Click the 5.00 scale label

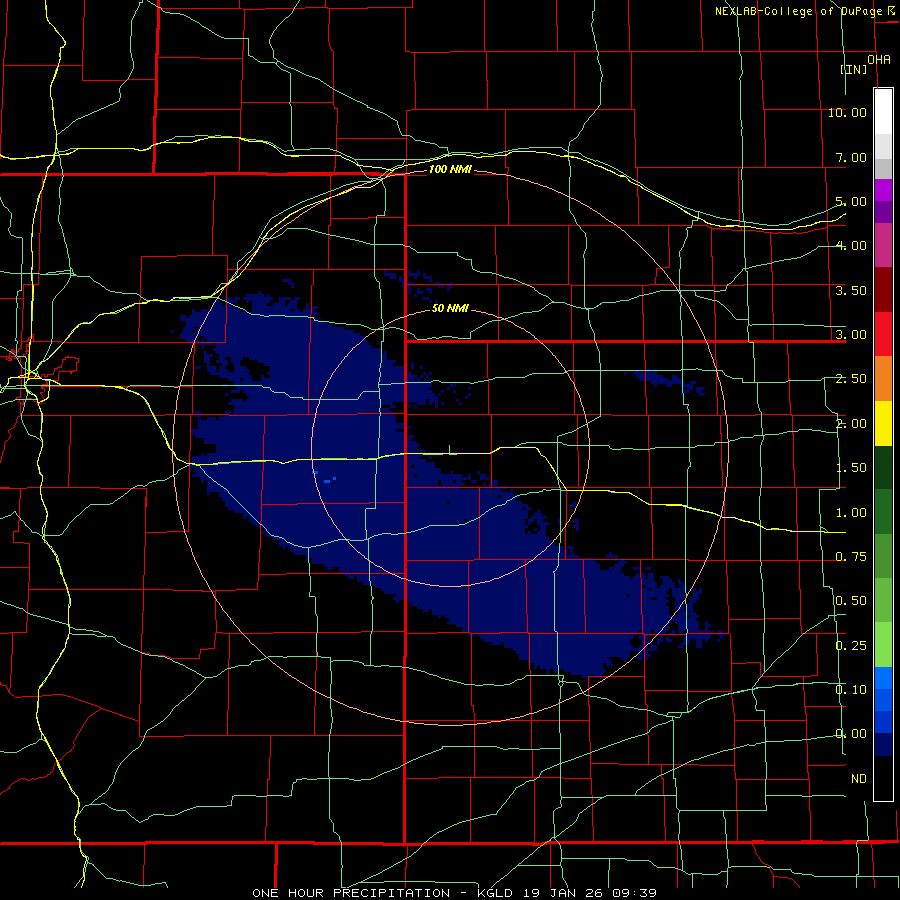click(851, 201)
